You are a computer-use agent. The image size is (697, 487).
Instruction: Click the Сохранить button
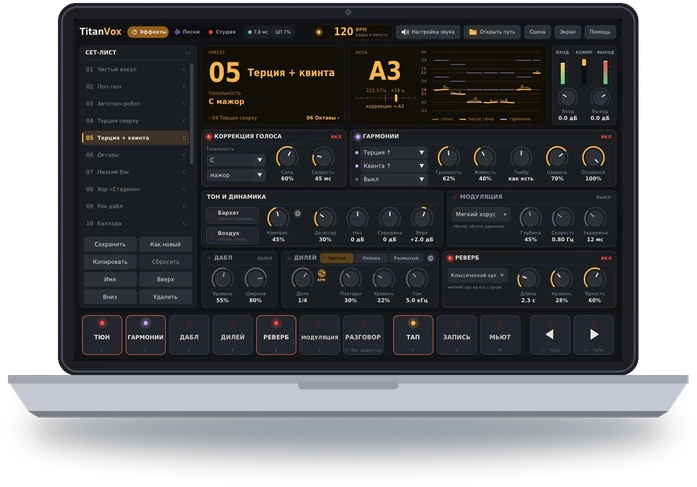click(x=110, y=244)
